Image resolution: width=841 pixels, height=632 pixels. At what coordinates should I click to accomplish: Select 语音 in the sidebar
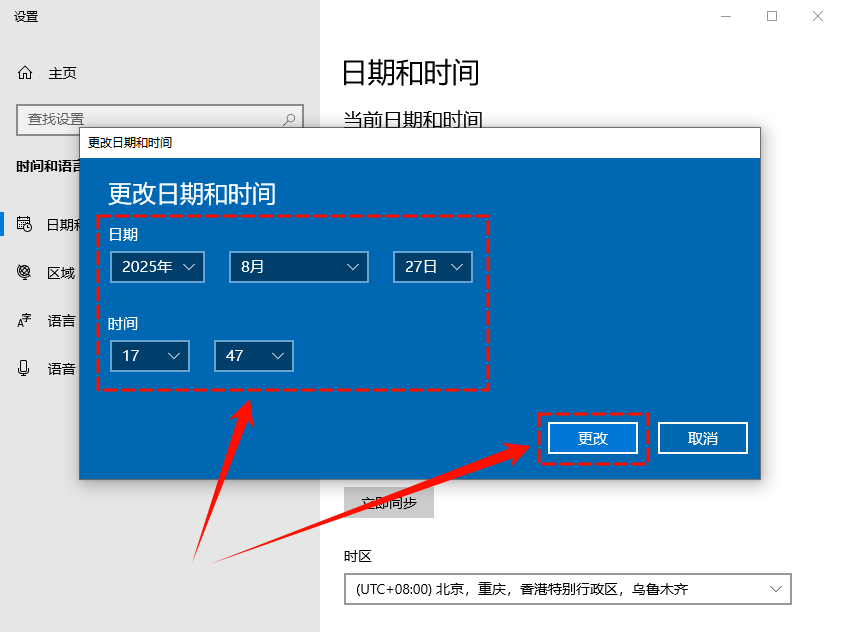tap(61, 369)
